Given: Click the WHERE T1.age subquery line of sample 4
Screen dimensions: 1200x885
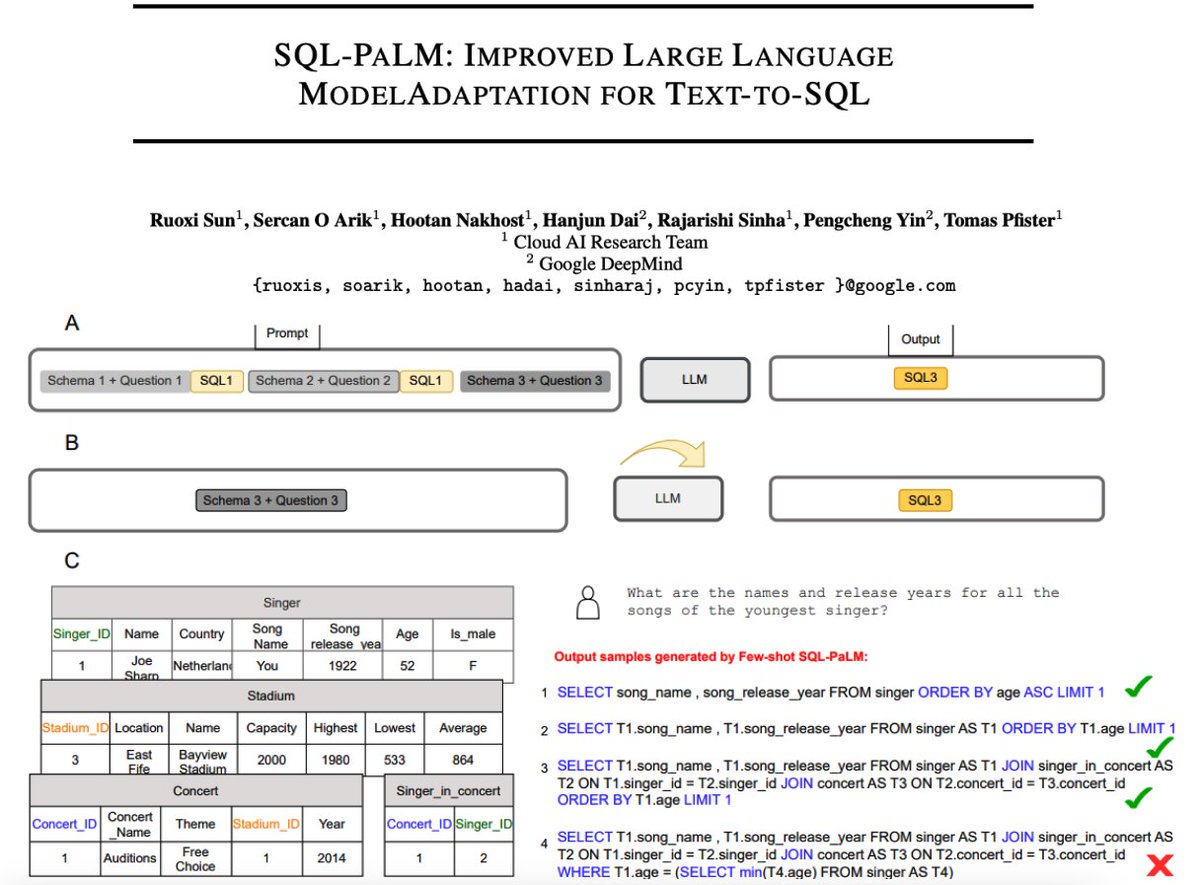Looking at the screenshot, I should pyautogui.click(x=755, y=872).
